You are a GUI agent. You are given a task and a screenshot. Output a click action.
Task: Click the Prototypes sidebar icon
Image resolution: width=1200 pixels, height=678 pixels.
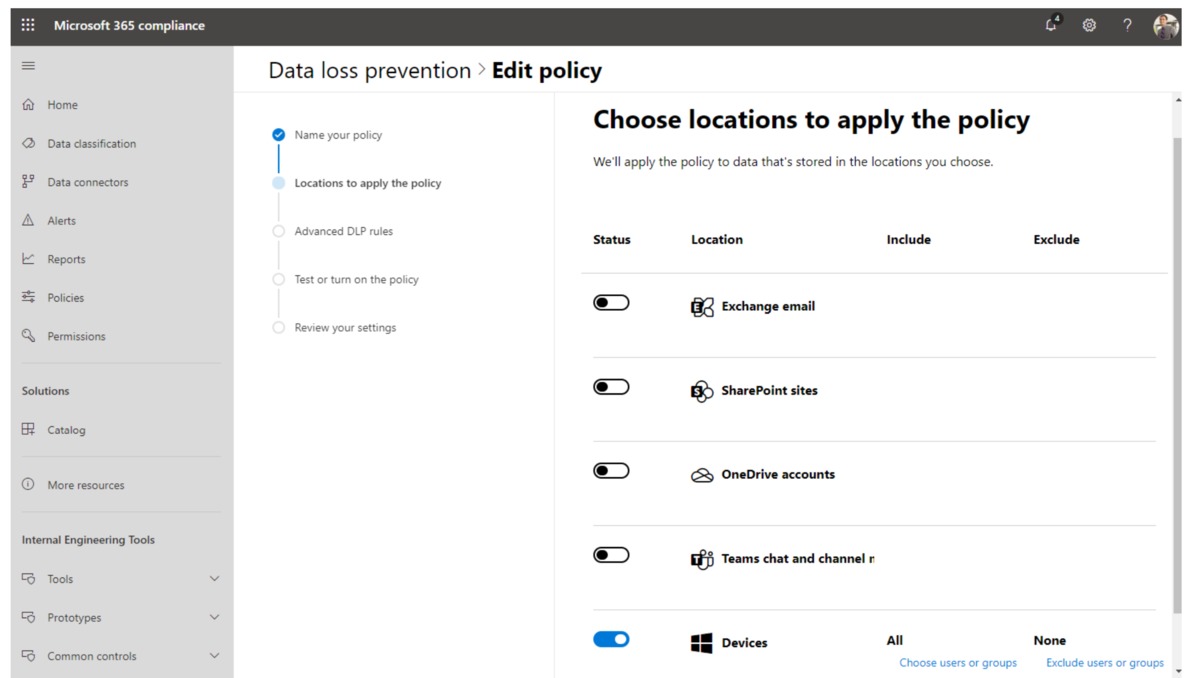28,618
